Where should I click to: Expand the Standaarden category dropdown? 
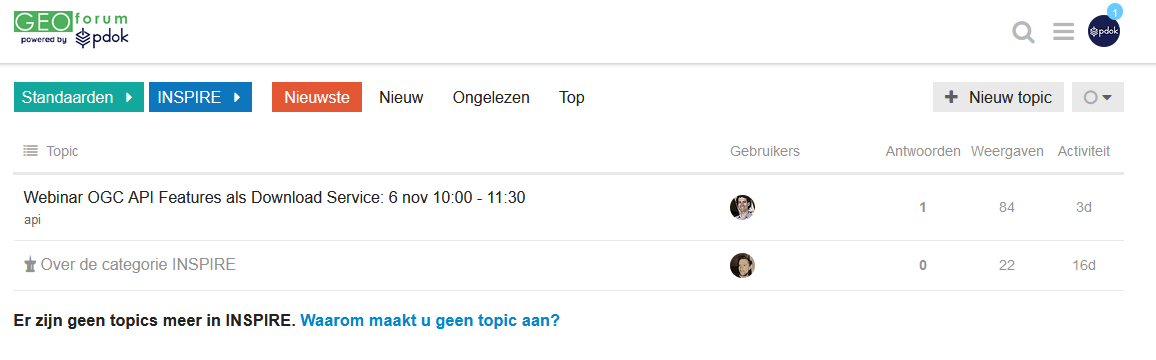79,97
